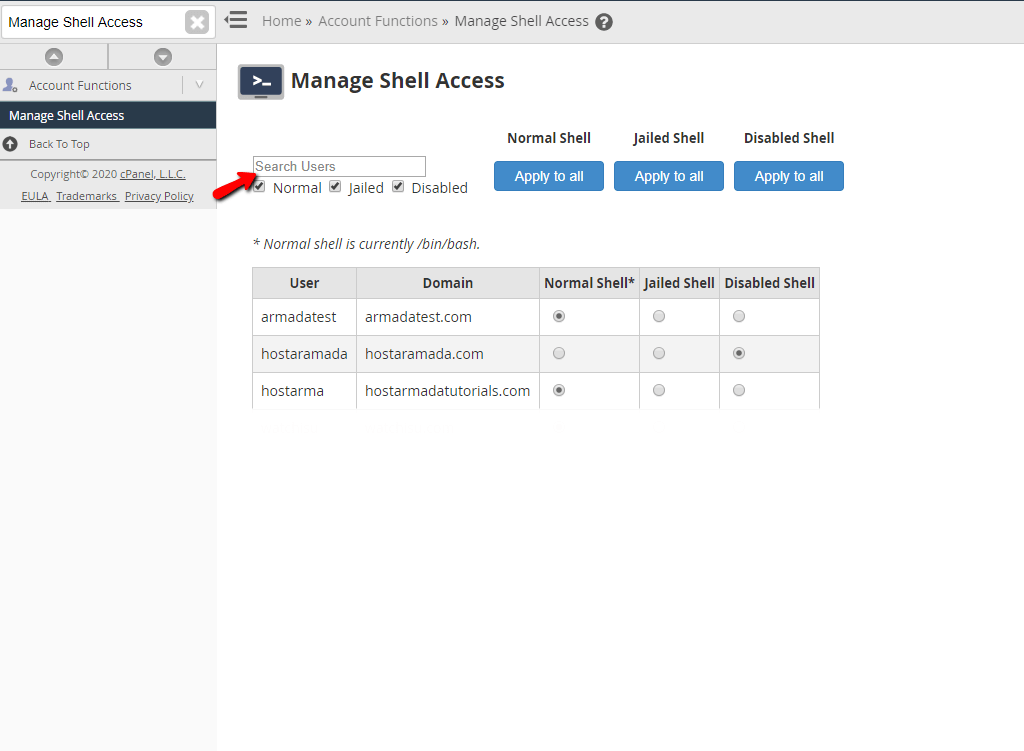Uncheck the Disabled filter checkbox
Screen dimensions: 1024x751
tap(398, 187)
